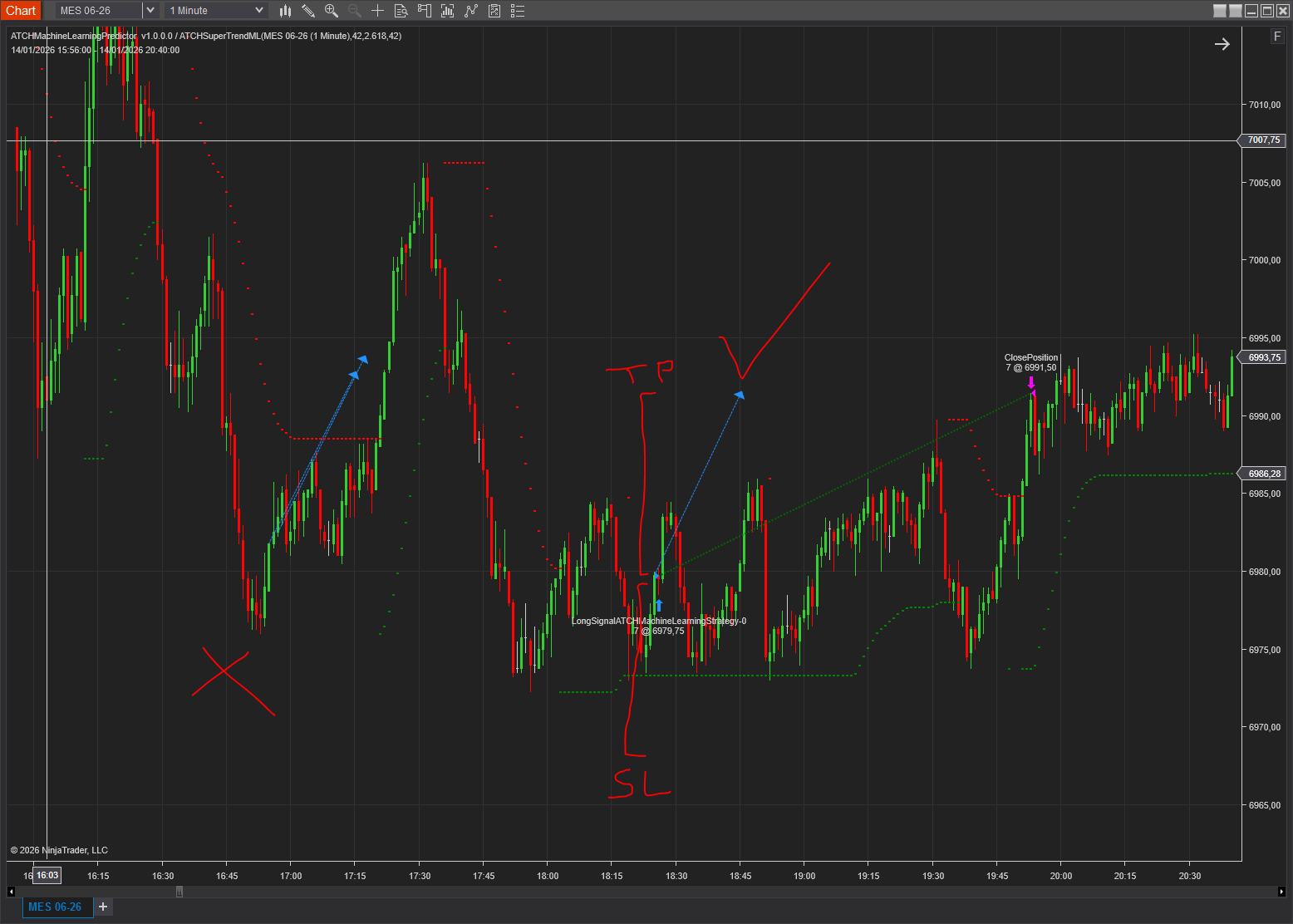
Task: Add a new chart tab with plus
Action: [x=103, y=907]
